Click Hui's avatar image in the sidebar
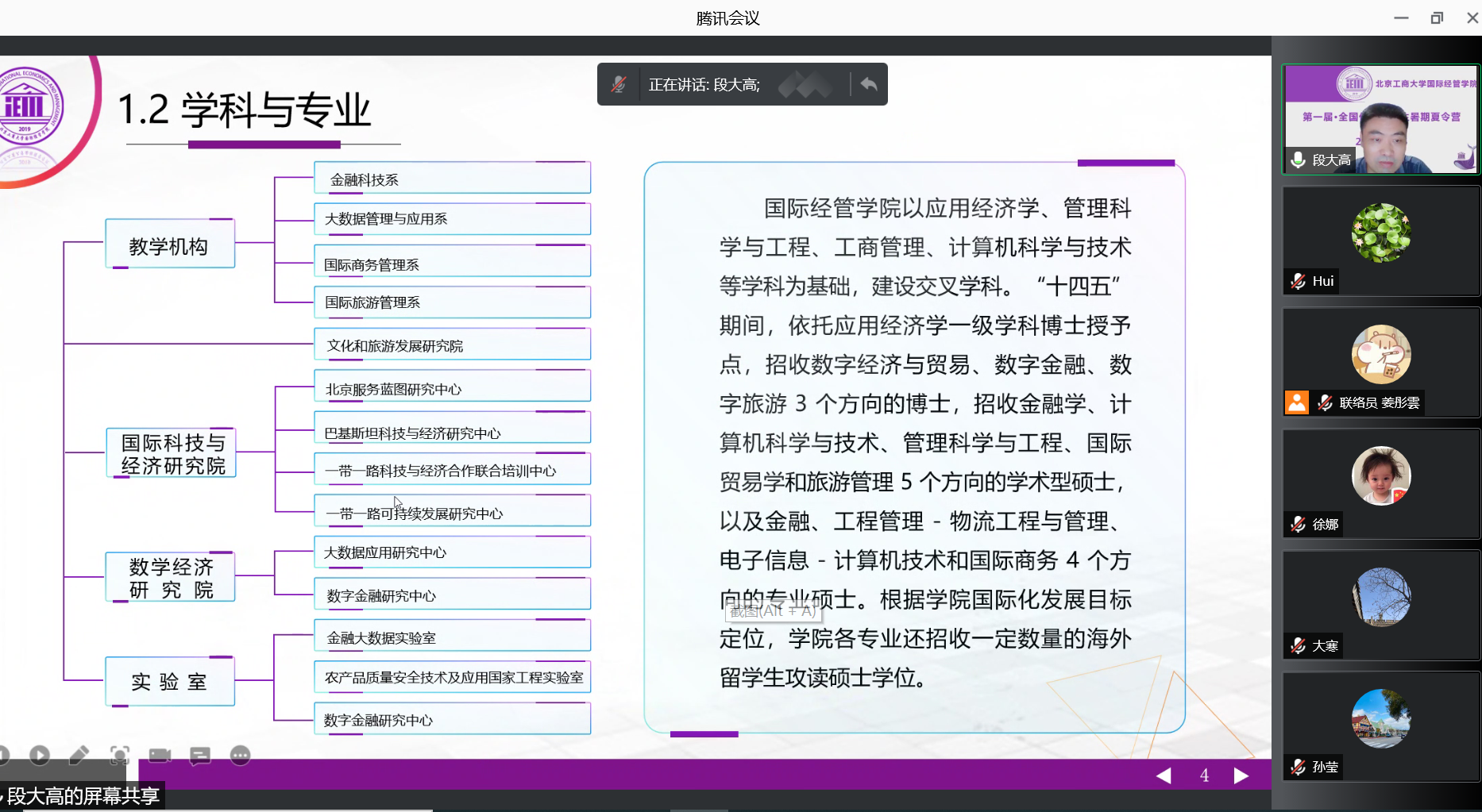Image resolution: width=1482 pixels, height=812 pixels. click(x=1381, y=232)
